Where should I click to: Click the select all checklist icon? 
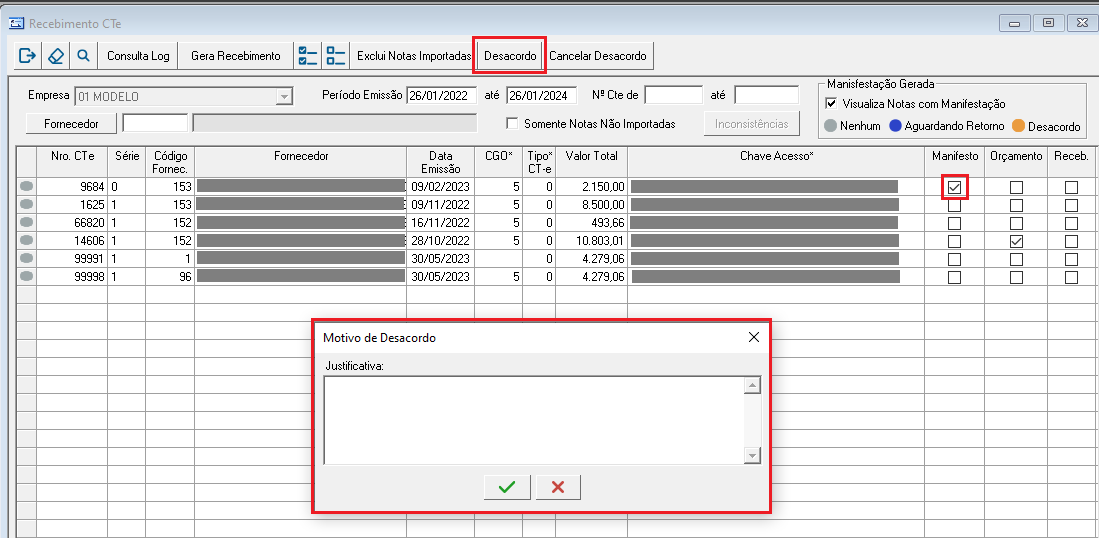[308, 55]
